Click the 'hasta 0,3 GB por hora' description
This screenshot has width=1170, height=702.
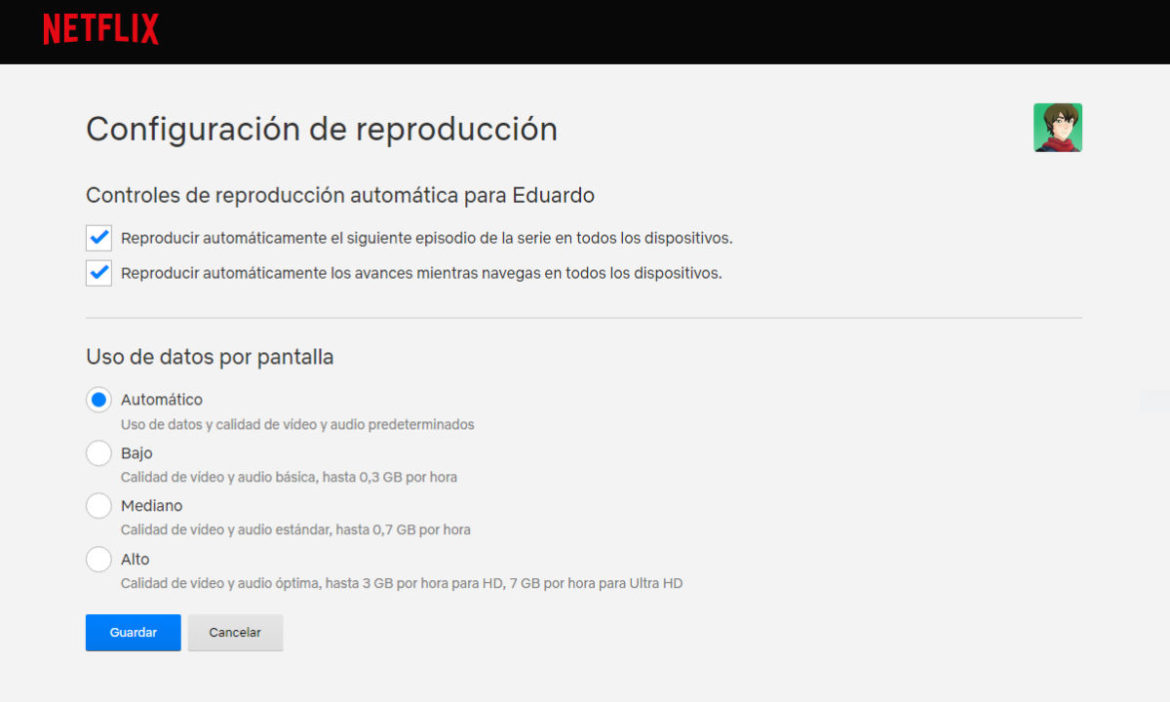389,478
